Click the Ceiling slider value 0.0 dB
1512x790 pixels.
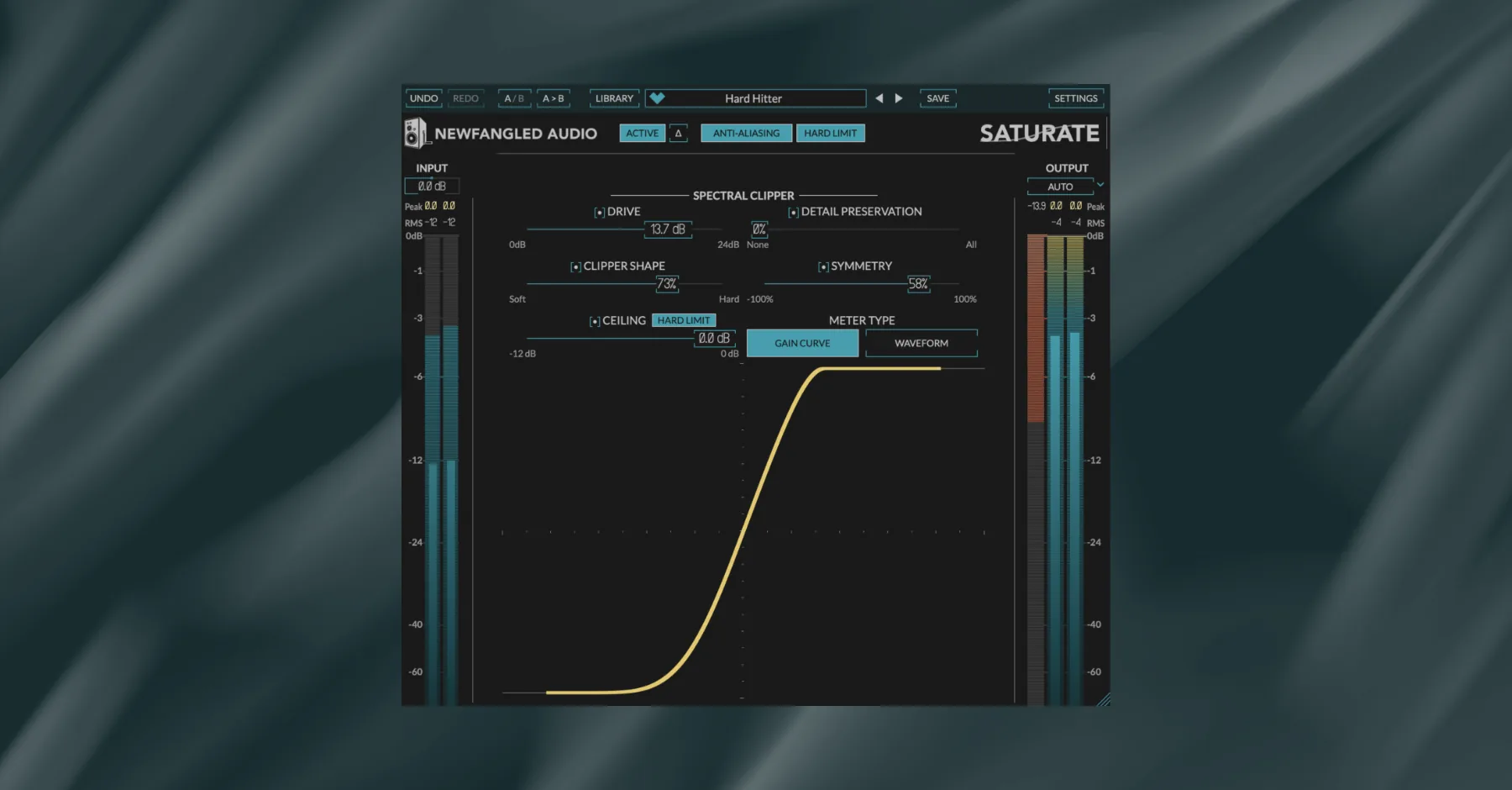tap(714, 339)
